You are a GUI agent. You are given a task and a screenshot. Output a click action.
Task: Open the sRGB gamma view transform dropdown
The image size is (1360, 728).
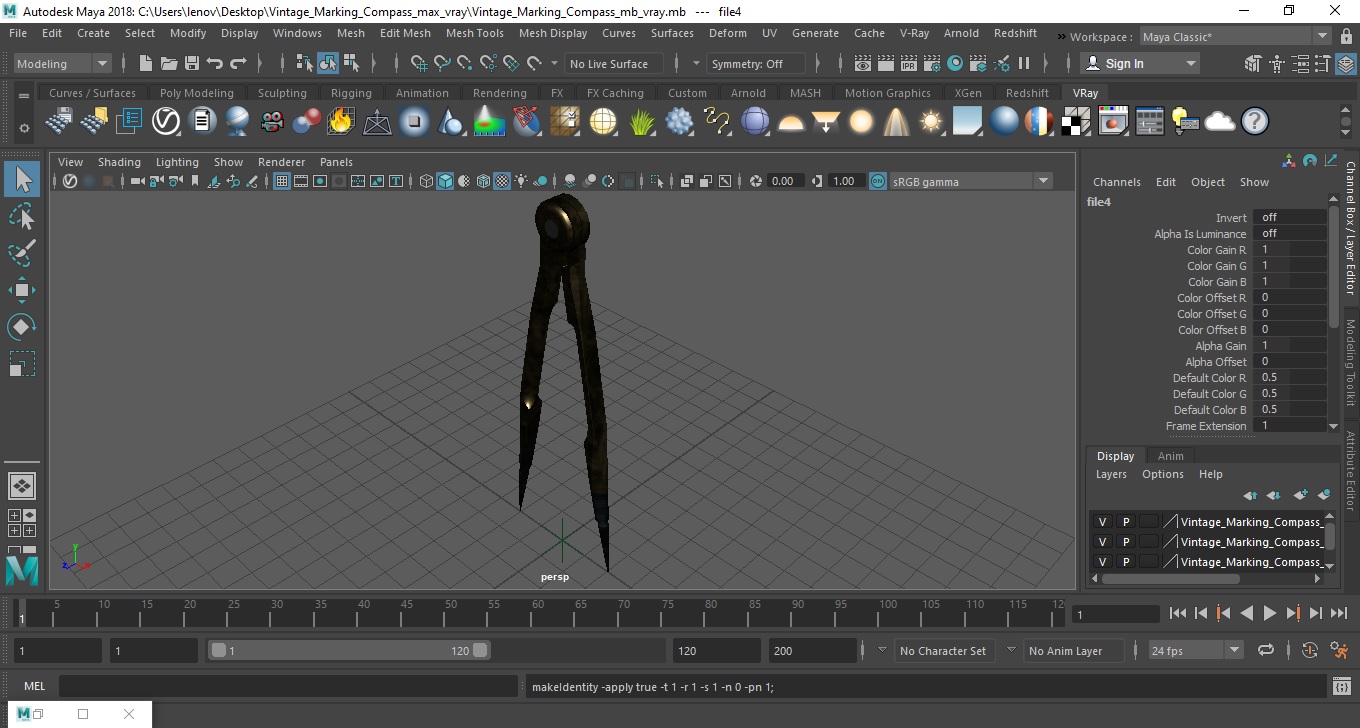click(x=971, y=181)
